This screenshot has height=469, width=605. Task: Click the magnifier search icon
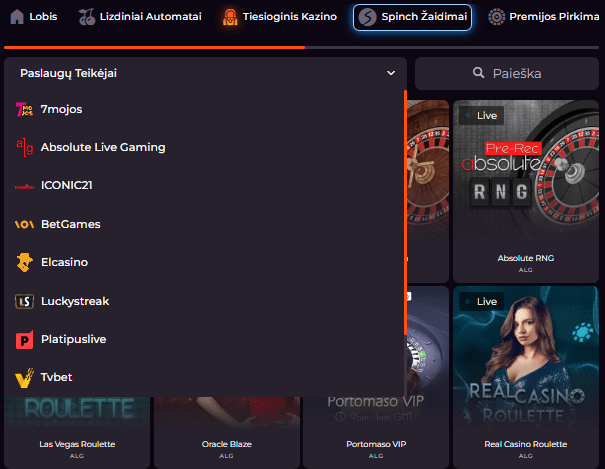click(478, 73)
